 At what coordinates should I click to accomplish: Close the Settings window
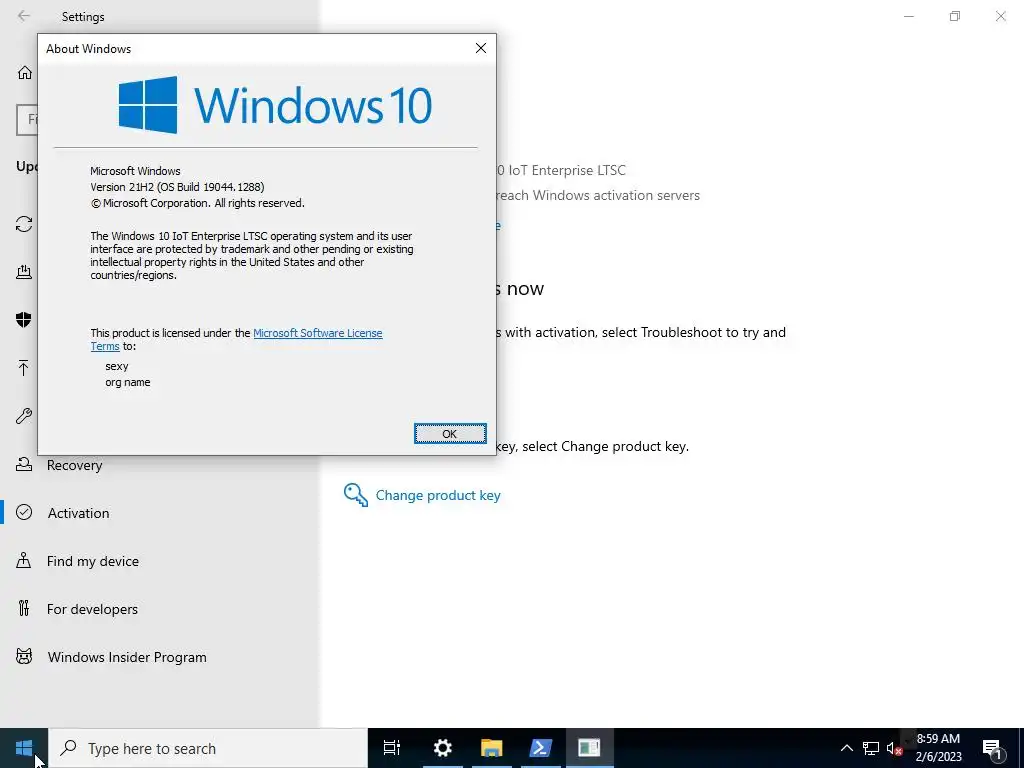(x=1000, y=16)
